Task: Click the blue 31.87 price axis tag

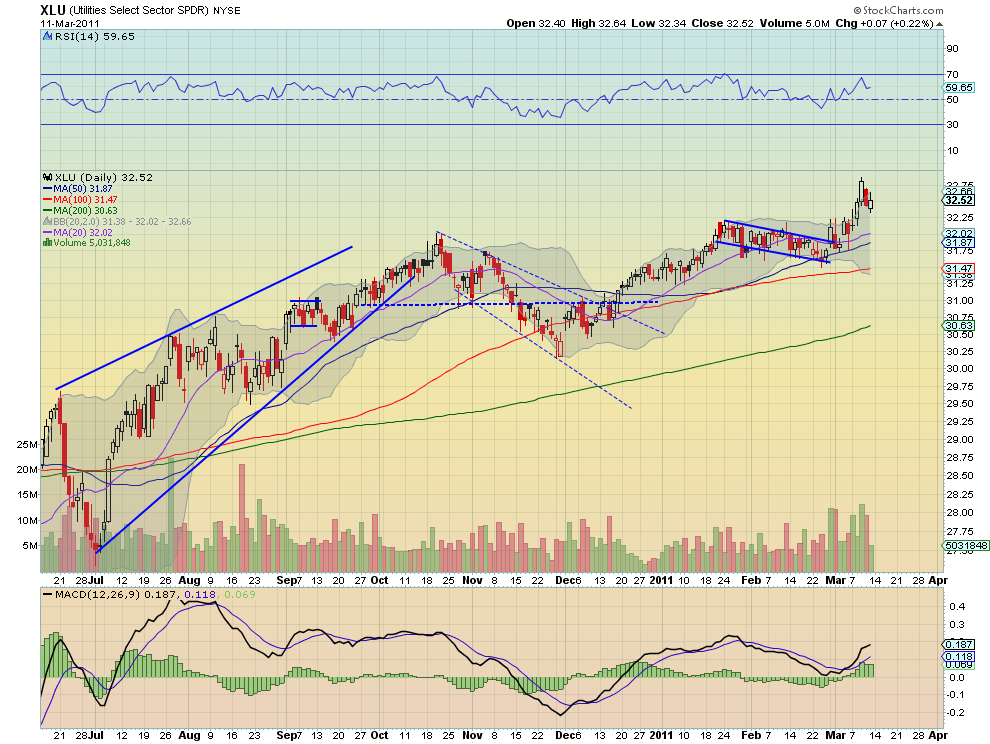Action: (959, 243)
